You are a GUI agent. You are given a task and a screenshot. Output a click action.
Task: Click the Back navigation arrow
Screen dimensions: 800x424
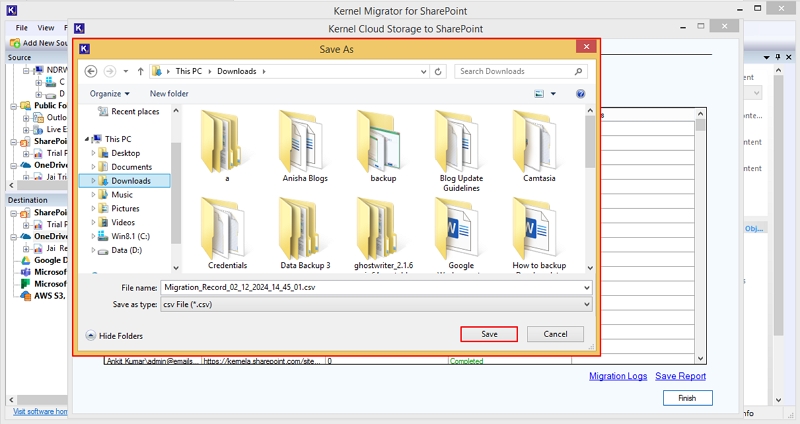[x=91, y=72]
